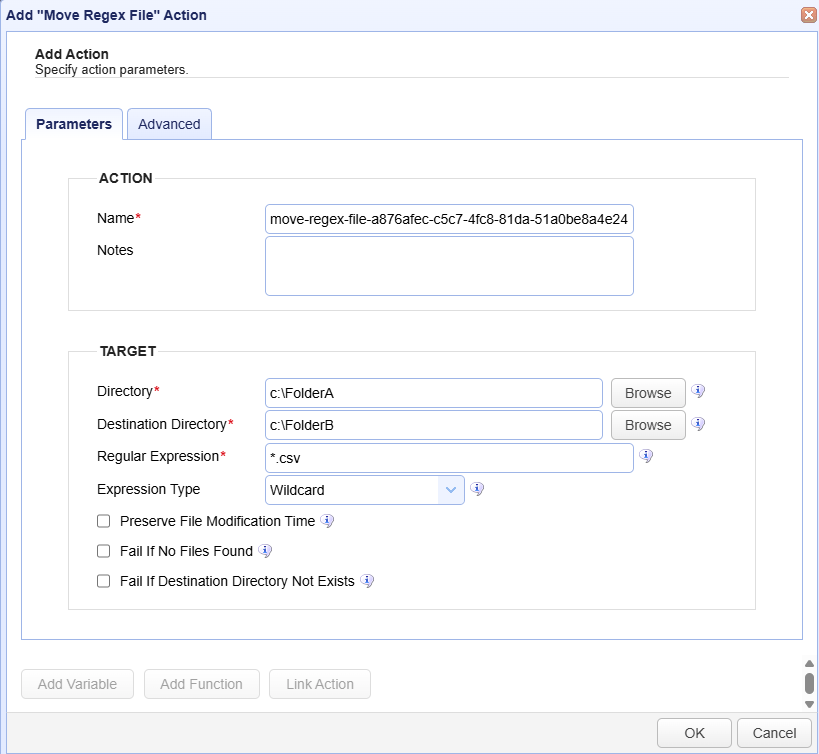Viewport: 819px width, 754px height.
Task: Click info icon for Destination Directory Not Exists
Action: (367, 581)
